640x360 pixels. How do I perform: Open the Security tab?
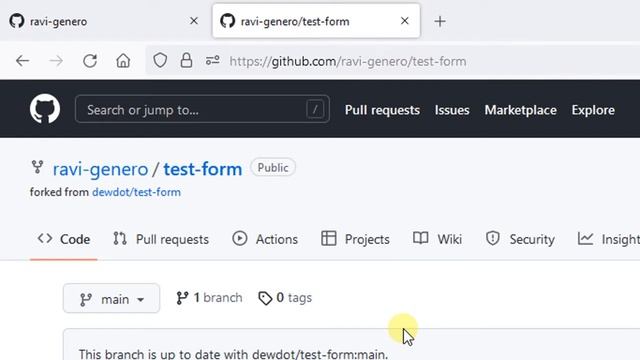click(520, 239)
